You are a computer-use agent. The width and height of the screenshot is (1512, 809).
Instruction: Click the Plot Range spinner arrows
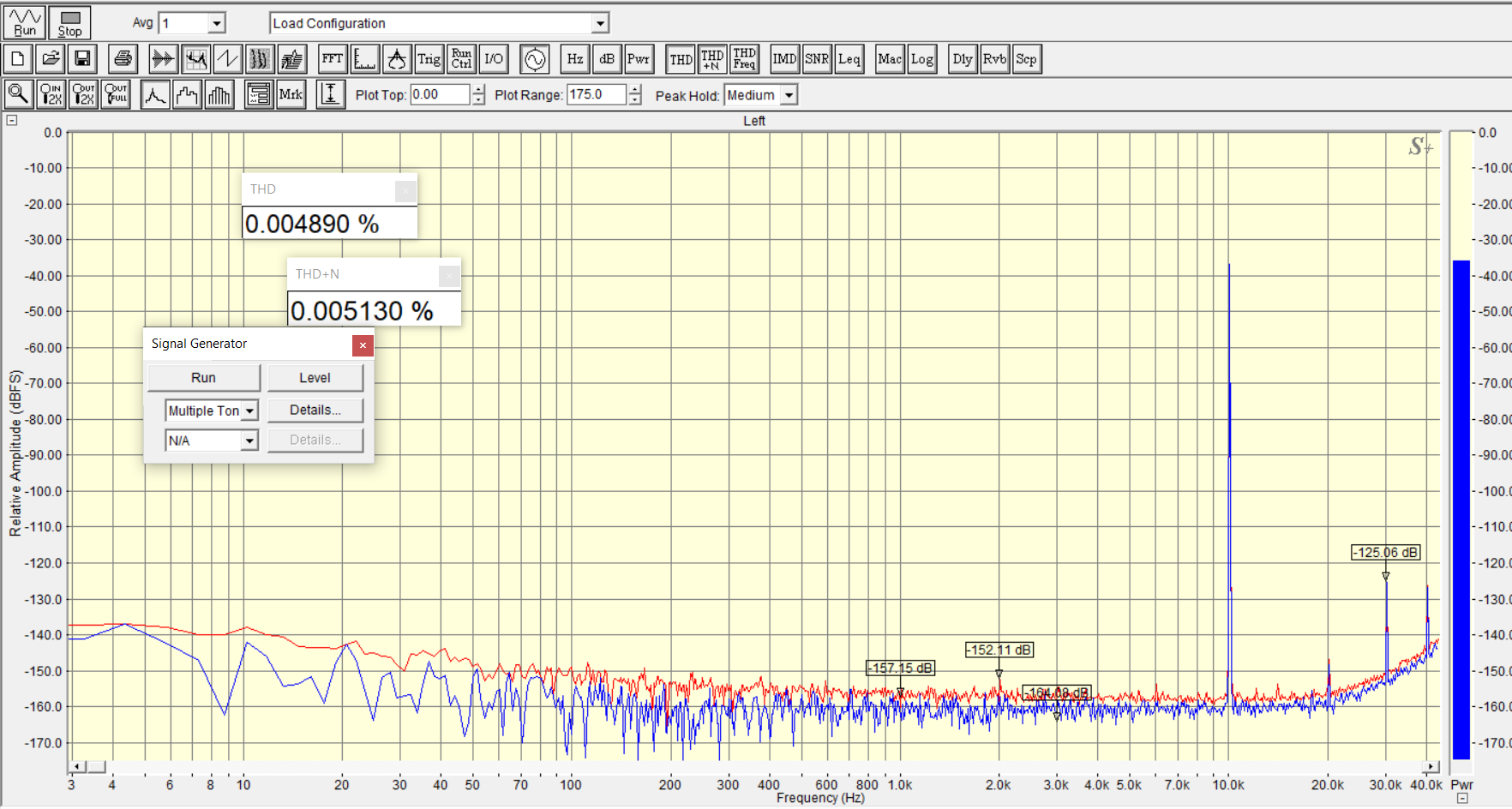click(634, 95)
